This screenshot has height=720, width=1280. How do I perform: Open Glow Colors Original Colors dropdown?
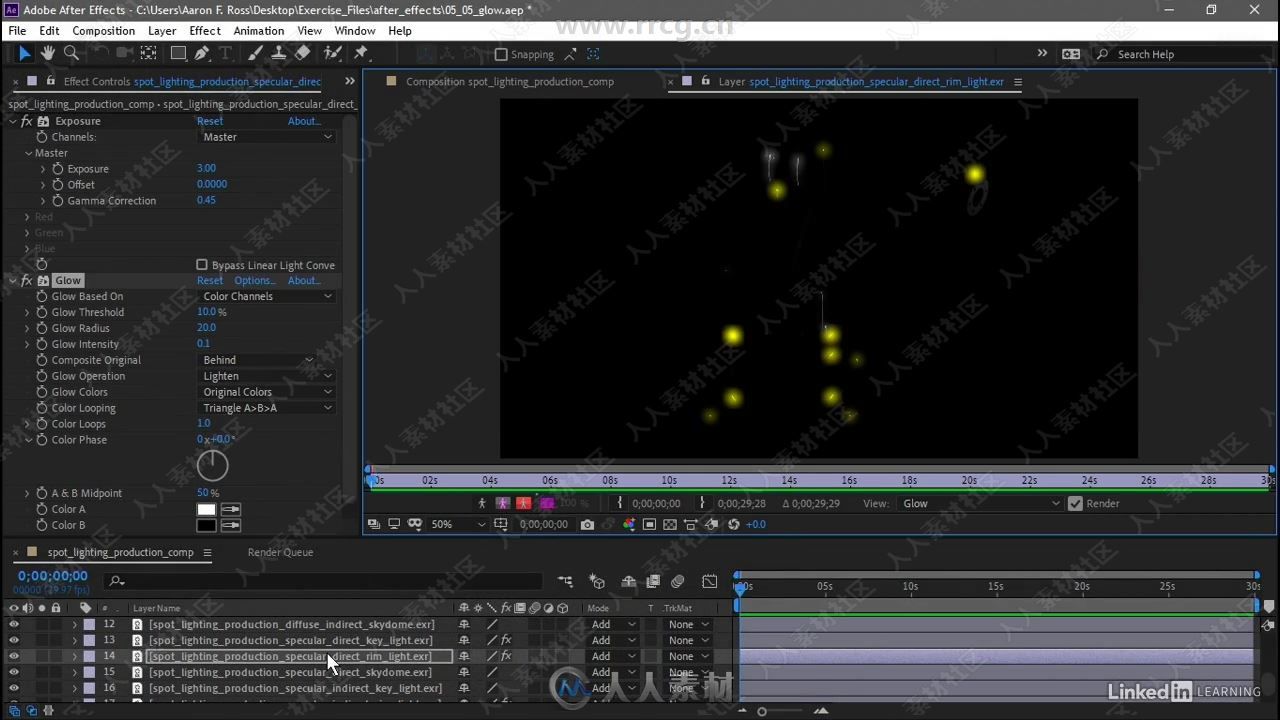pyautogui.click(x=266, y=392)
